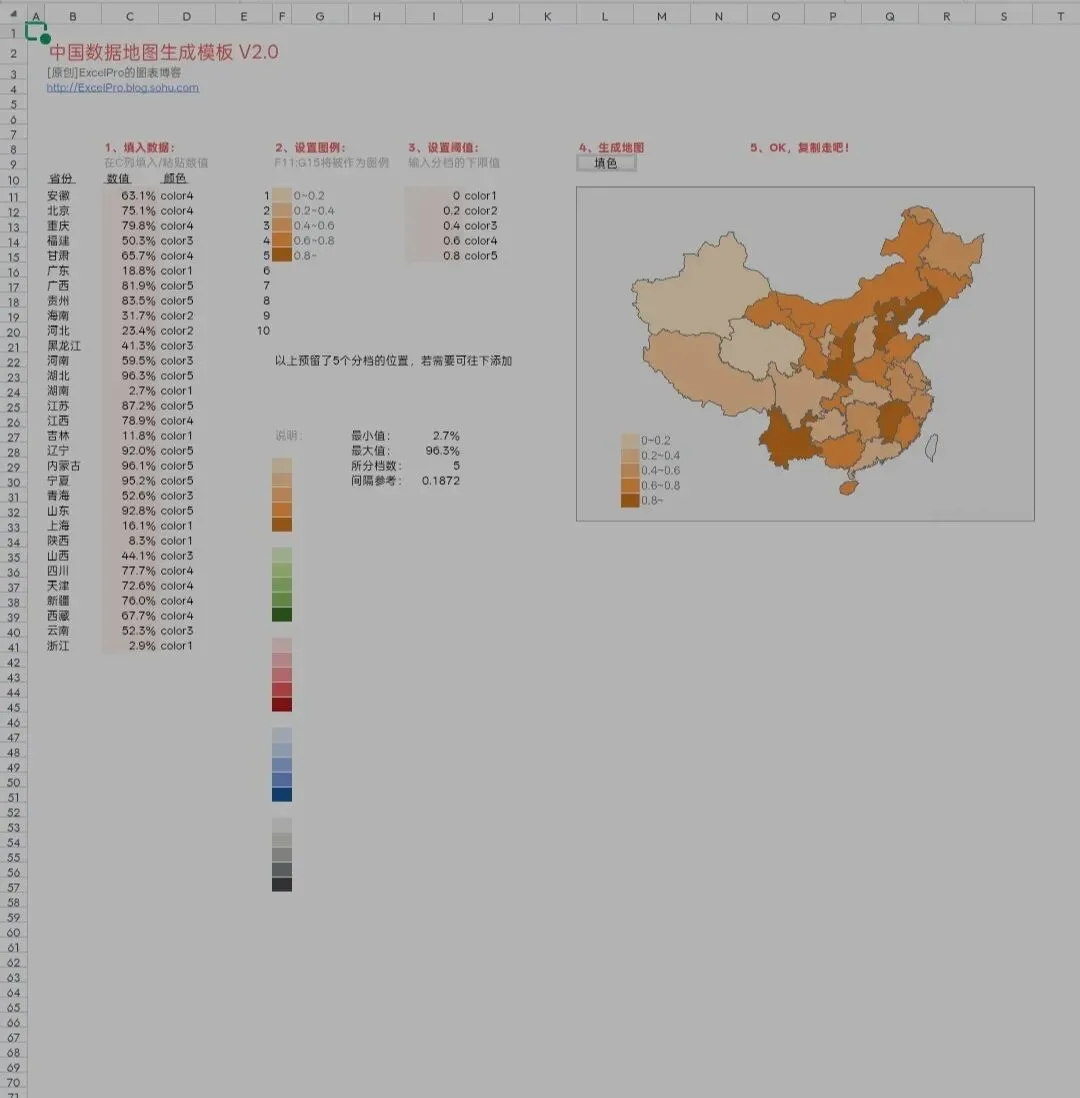Select the 0.2~0.4 legend label in column G
The image size is (1080, 1098).
[314, 211]
